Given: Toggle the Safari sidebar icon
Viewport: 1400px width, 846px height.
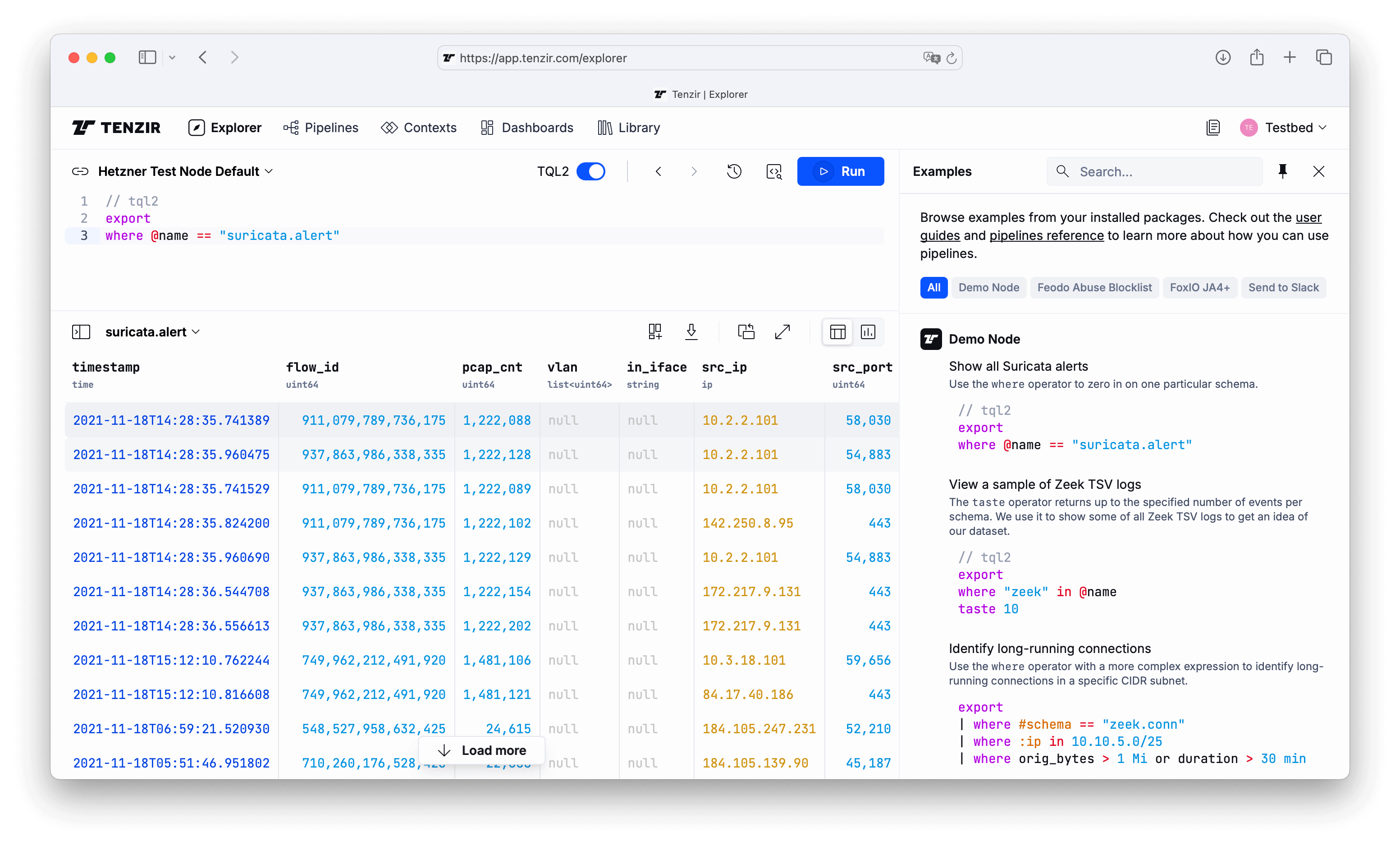Looking at the screenshot, I should pyautogui.click(x=147, y=57).
